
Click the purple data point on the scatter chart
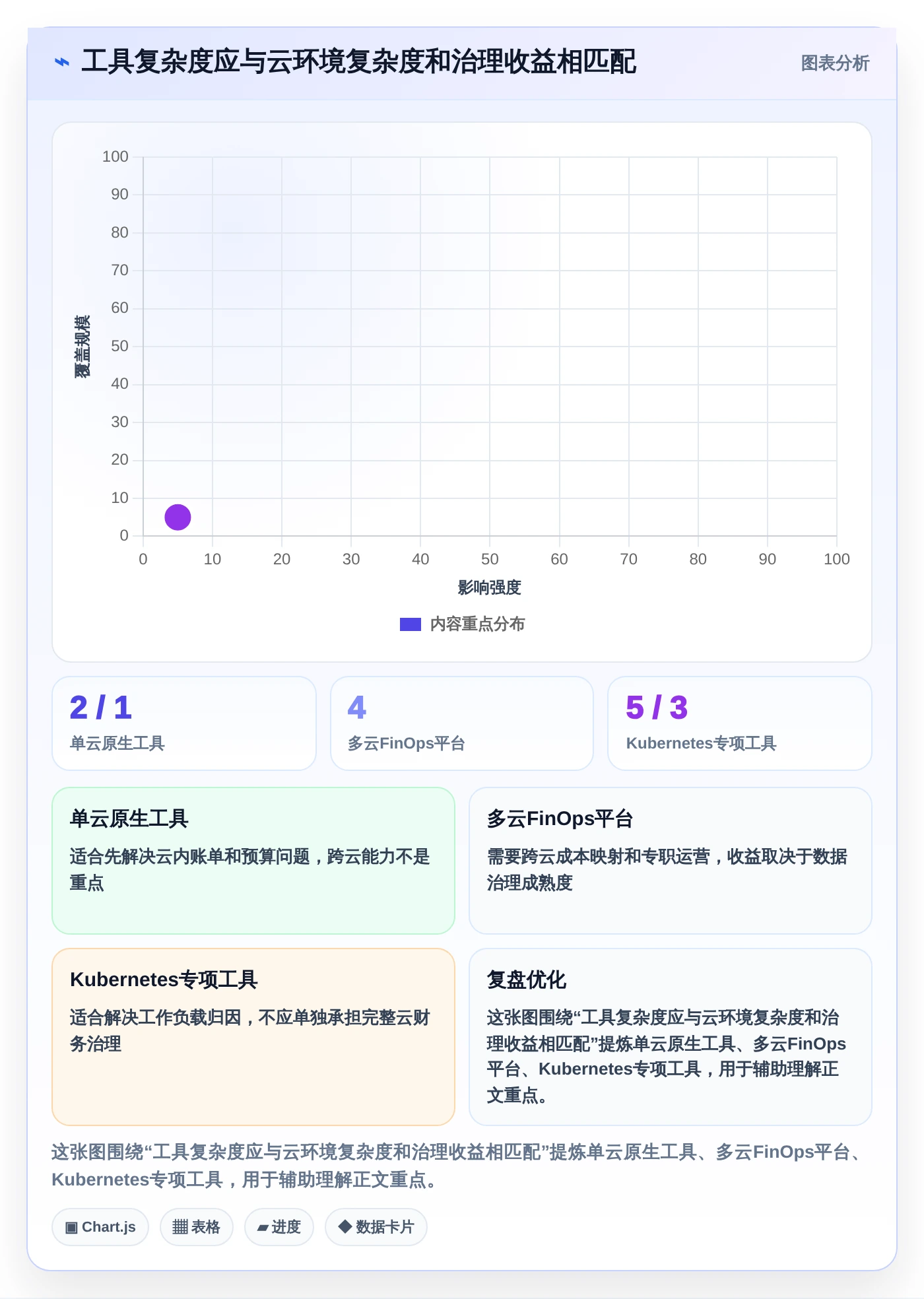[178, 517]
